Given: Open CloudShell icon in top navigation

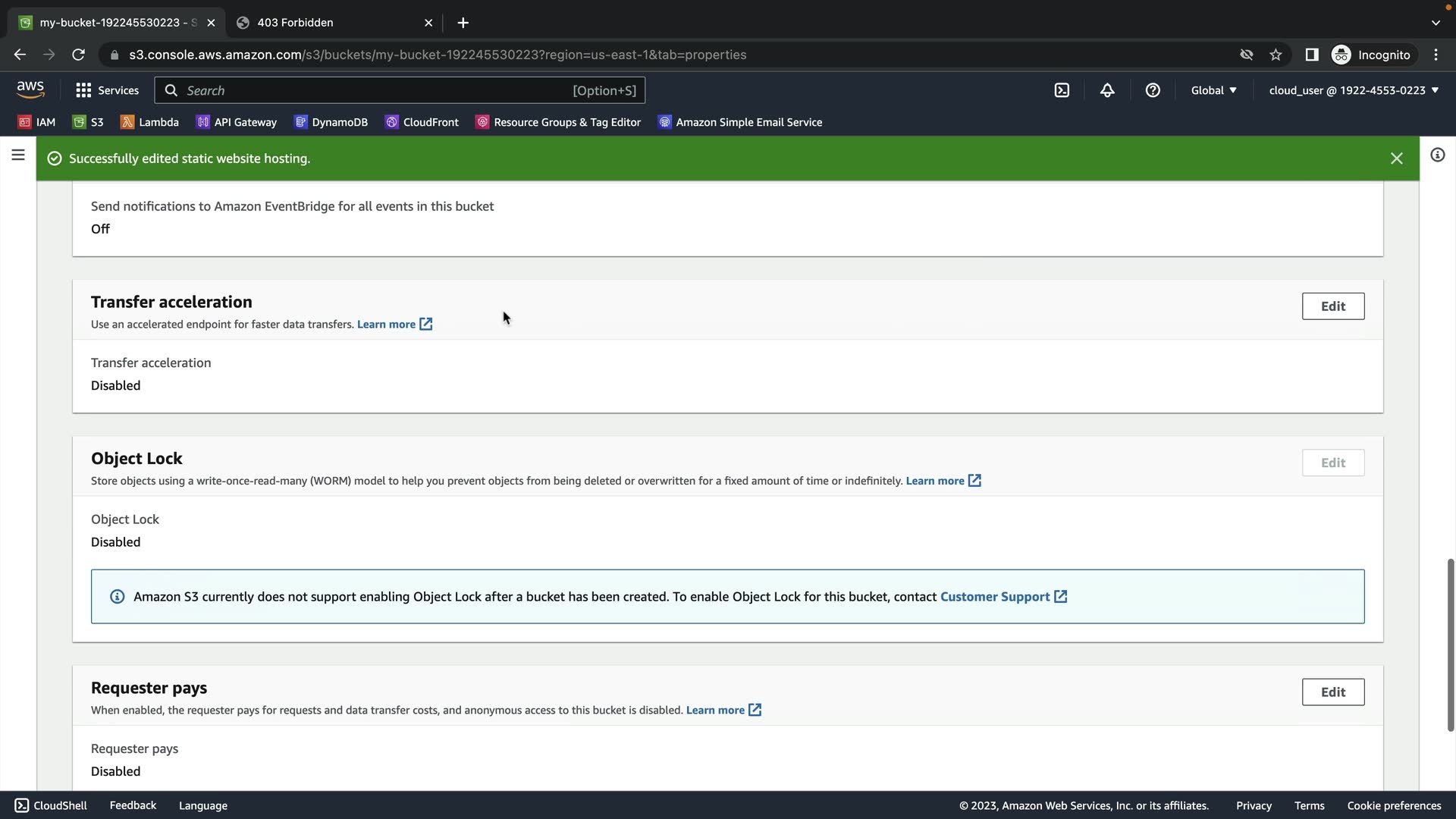Looking at the screenshot, I should (1062, 90).
